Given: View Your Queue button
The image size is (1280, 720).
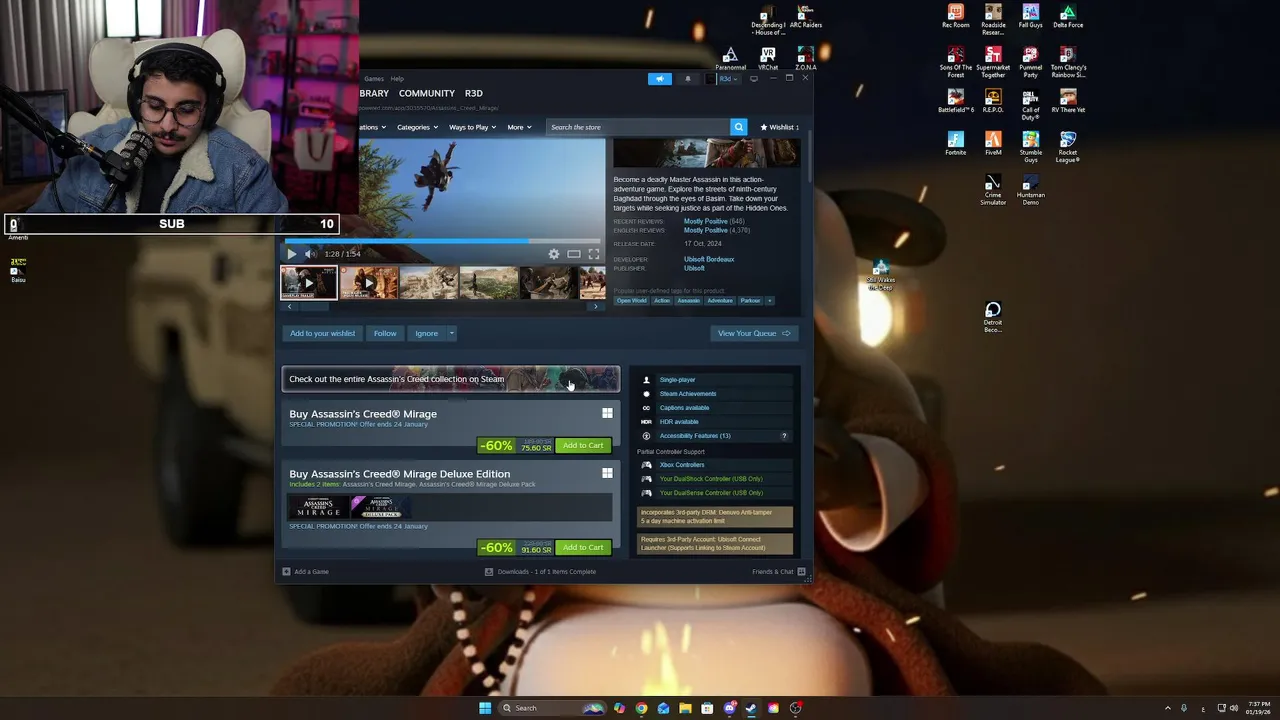Looking at the screenshot, I should pos(754,333).
